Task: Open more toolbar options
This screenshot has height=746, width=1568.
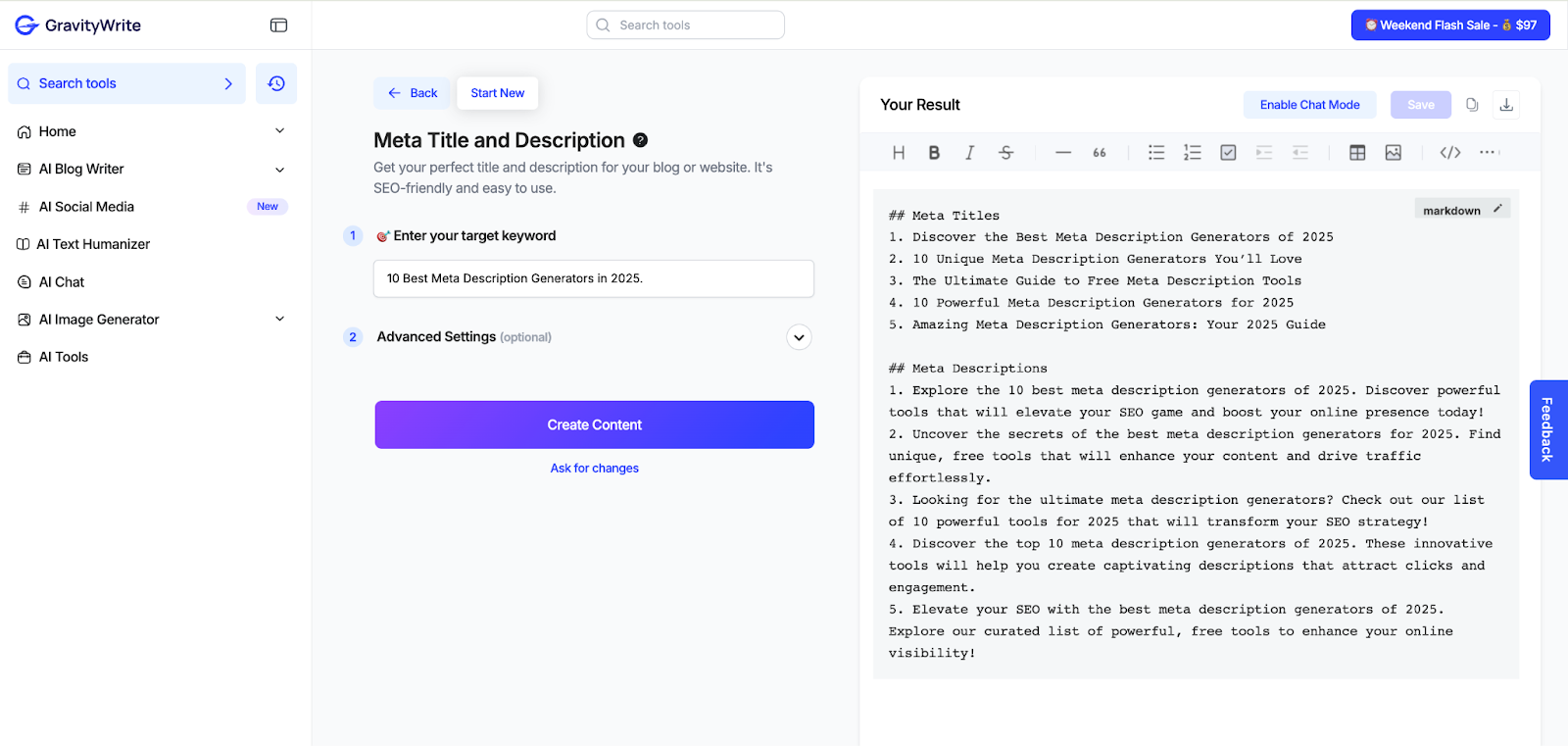Action: click(x=1489, y=153)
